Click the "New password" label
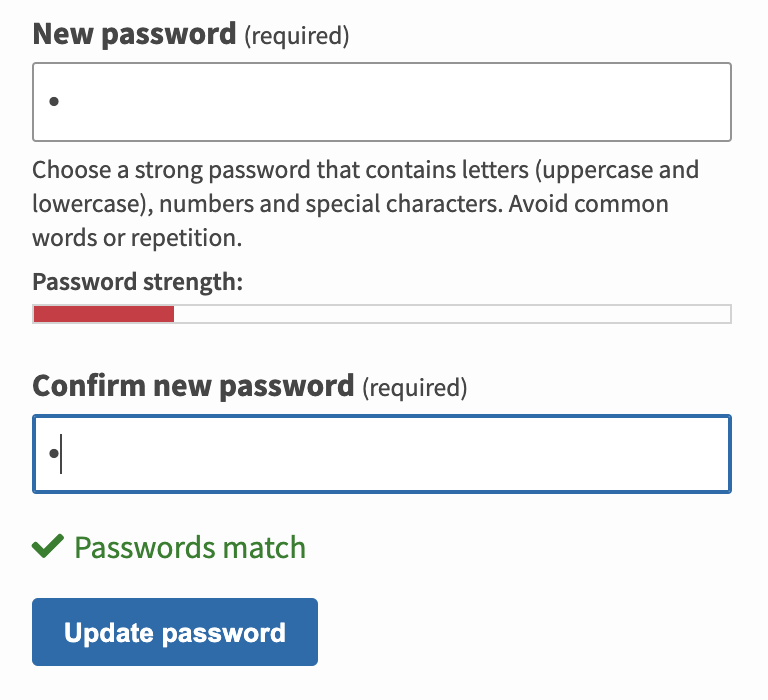 134,35
